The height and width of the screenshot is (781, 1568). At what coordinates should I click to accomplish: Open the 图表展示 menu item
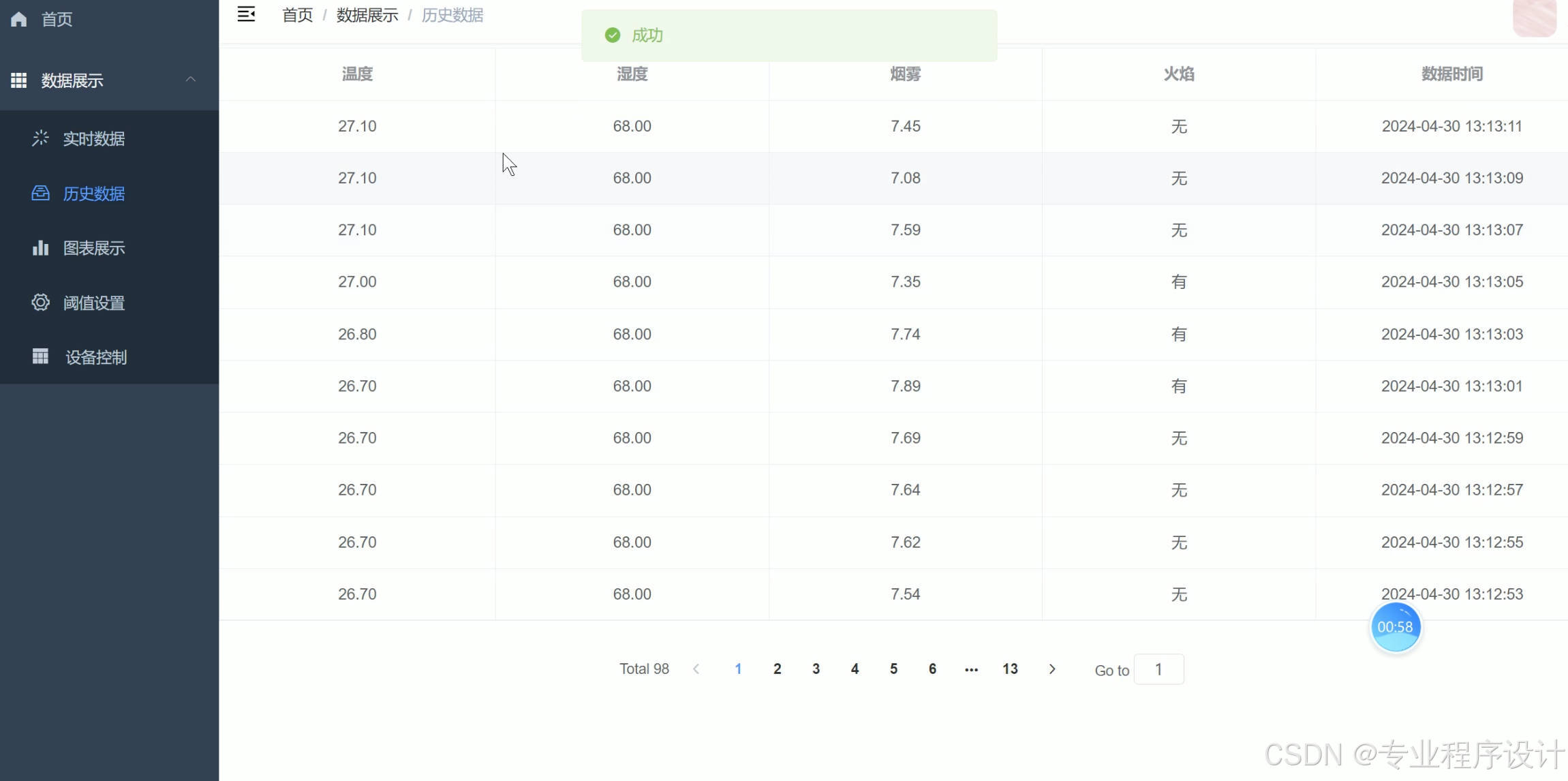[94, 248]
